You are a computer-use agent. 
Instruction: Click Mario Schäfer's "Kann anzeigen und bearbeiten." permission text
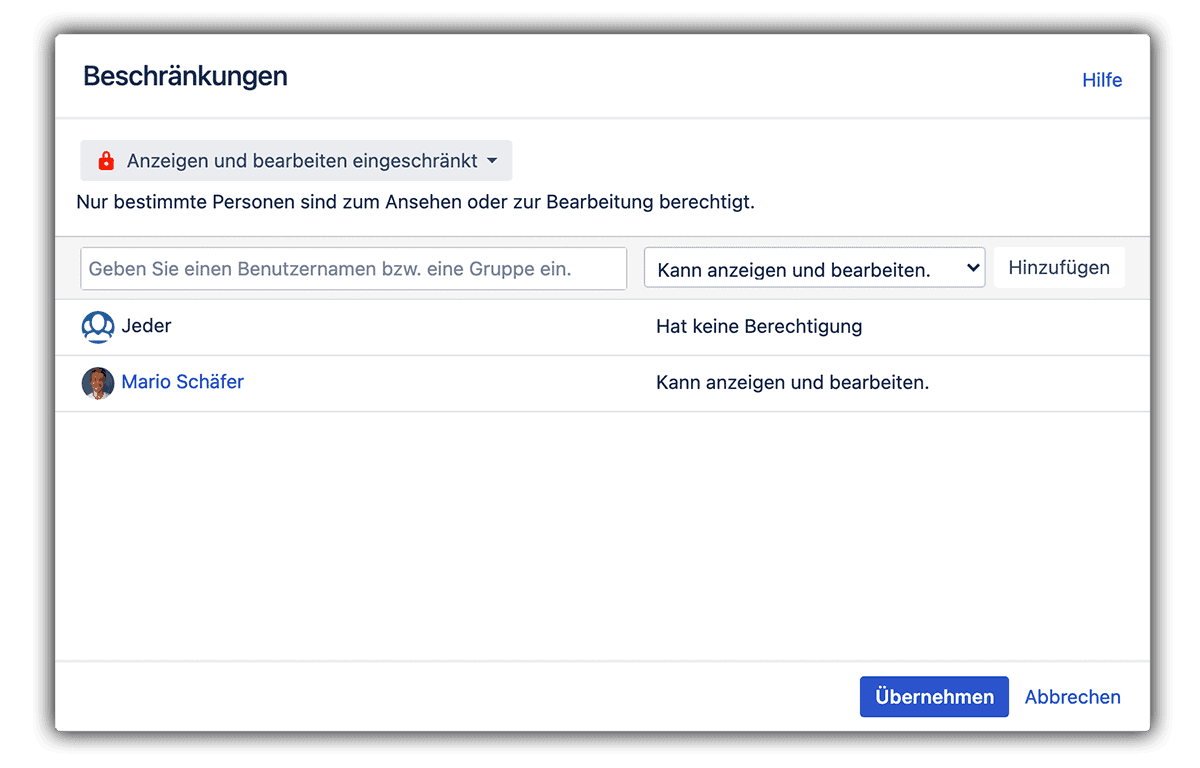tap(792, 383)
